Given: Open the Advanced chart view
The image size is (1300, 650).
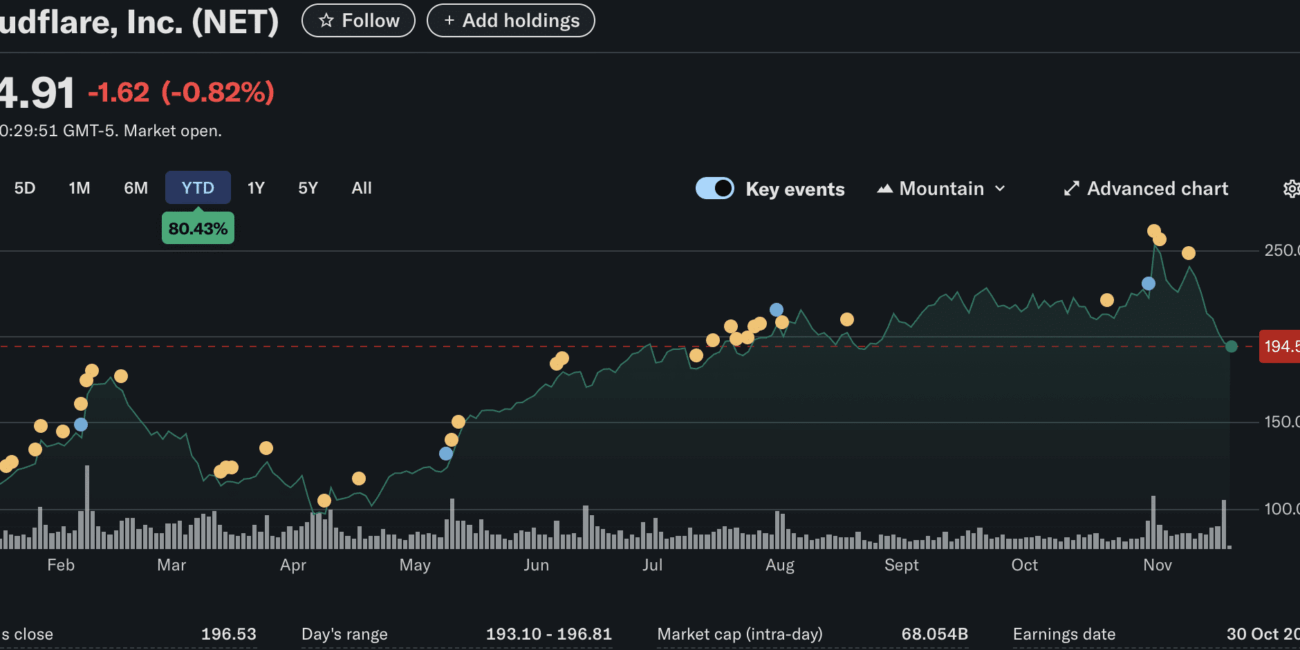Looking at the screenshot, I should pyautogui.click(x=1146, y=189).
